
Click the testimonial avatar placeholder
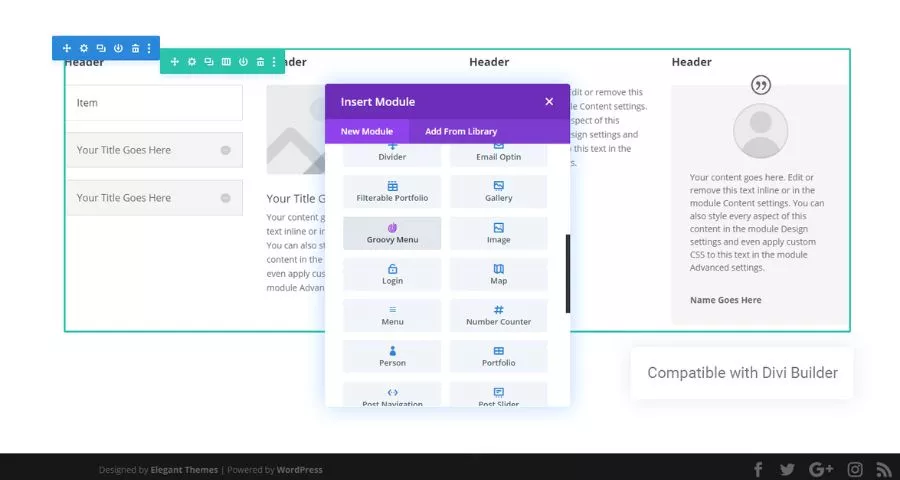[x=761, y=131]
